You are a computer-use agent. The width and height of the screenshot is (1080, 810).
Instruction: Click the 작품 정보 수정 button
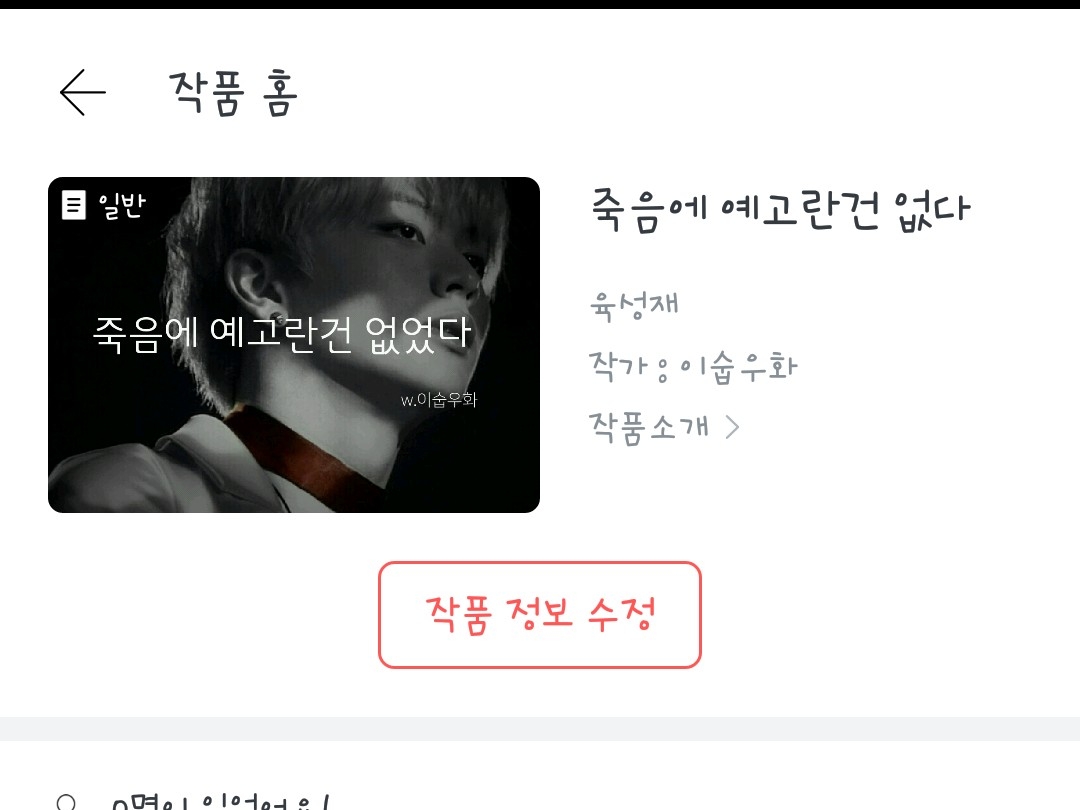tap(539, 614)
